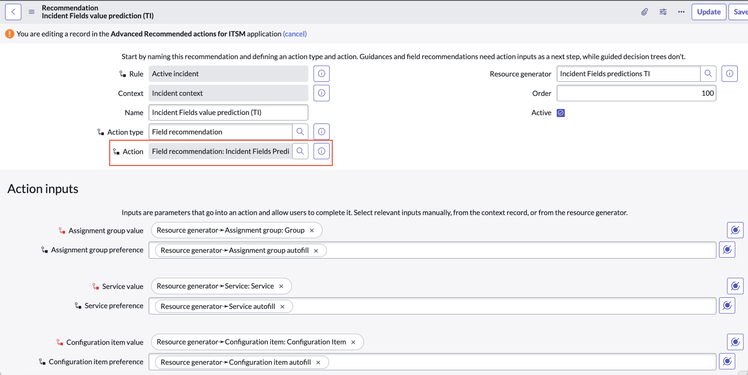Click the read-only Context field

(229, 93)
